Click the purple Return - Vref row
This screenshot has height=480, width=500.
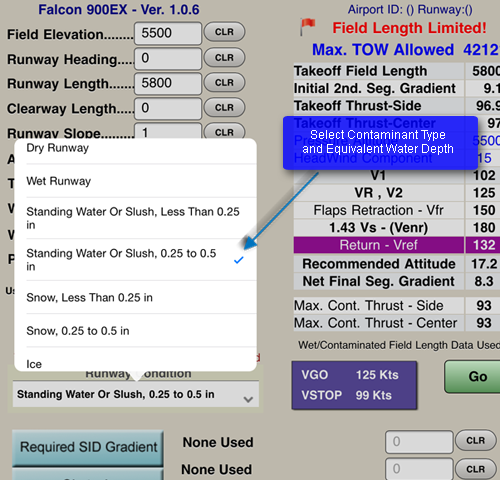click(397, 245)
